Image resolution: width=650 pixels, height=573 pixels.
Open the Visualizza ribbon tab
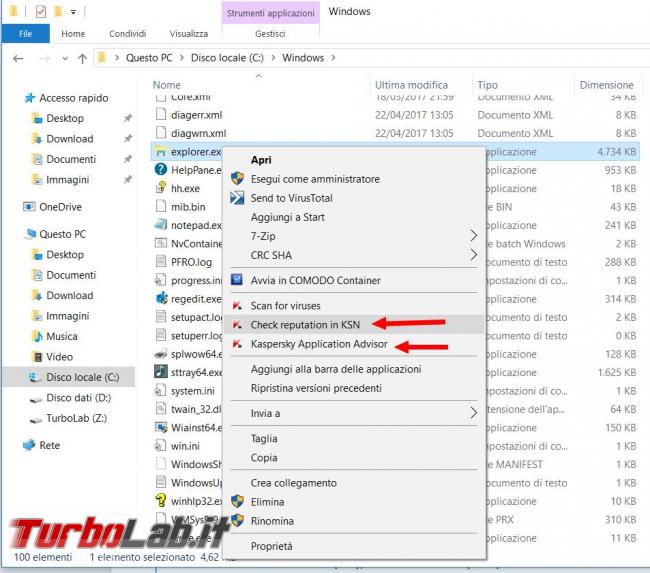point(189,34)
